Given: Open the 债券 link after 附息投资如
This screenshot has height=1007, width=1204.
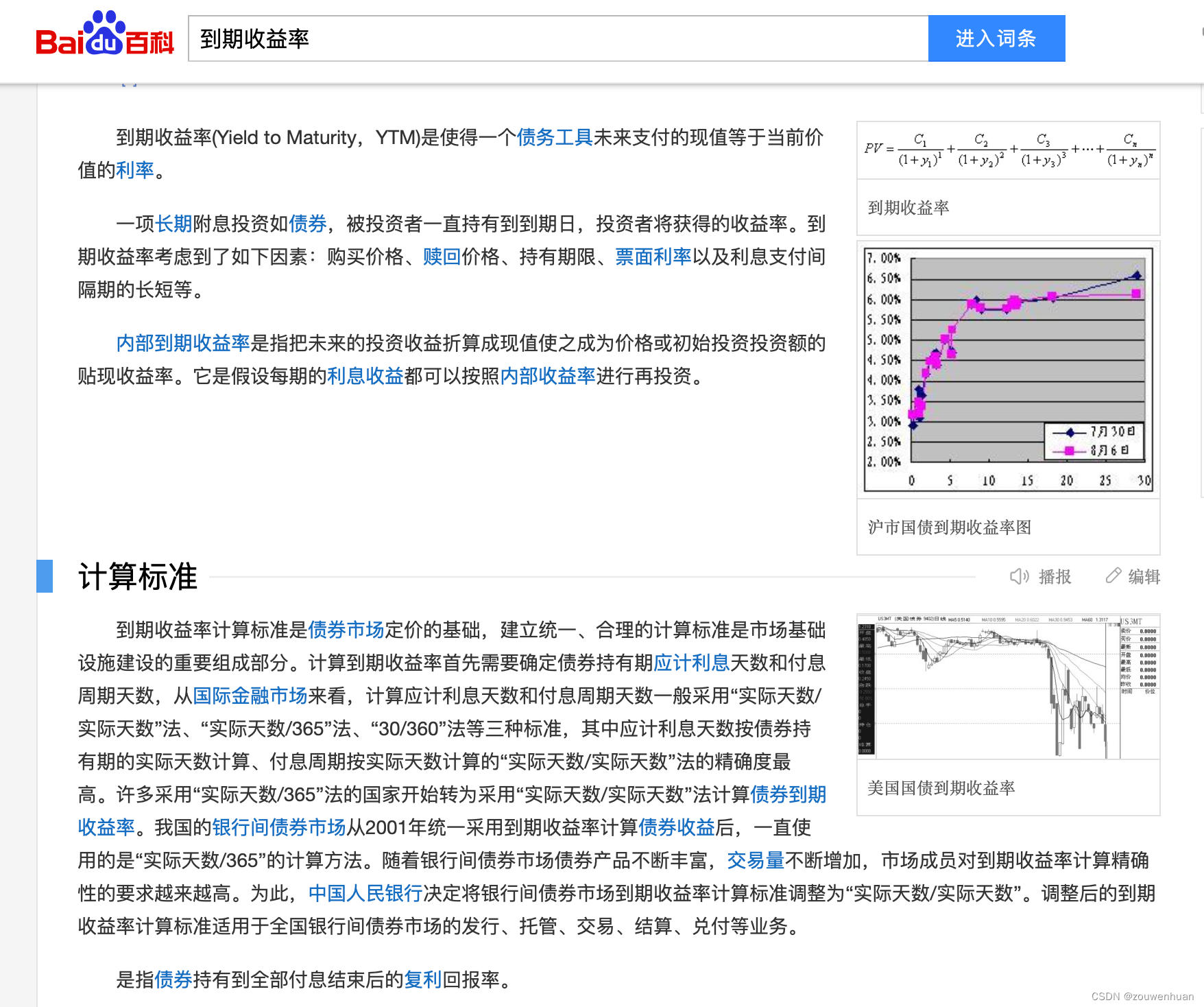Looking at the screenshot, I should [x=308, y=224].
